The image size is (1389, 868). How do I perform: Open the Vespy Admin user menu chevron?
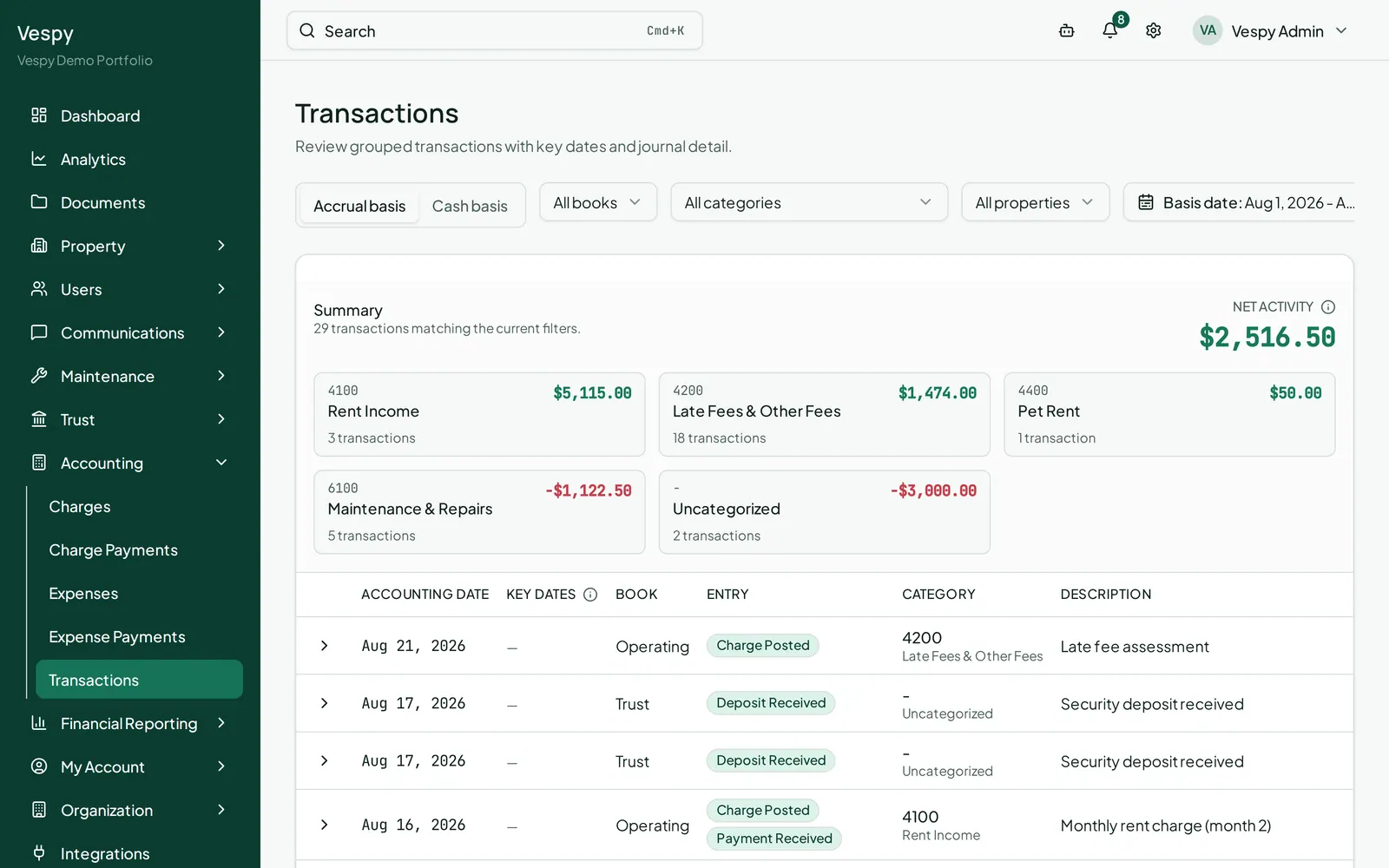(x=1341, y=30)
